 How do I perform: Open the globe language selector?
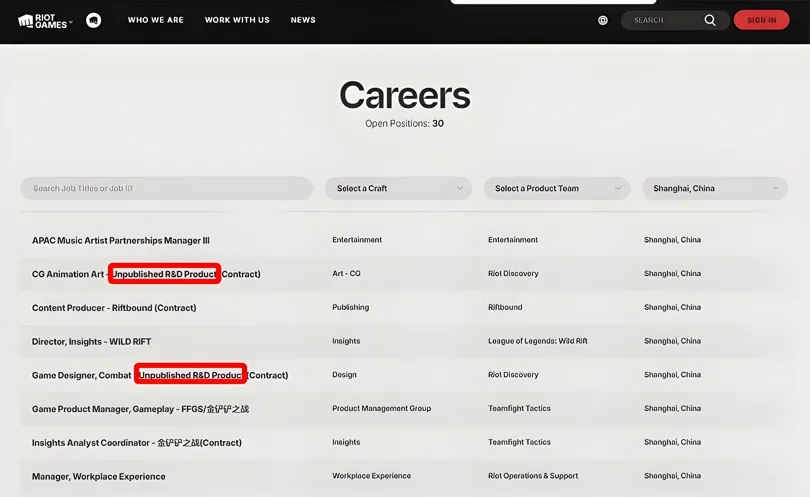(x=603, y=20)
